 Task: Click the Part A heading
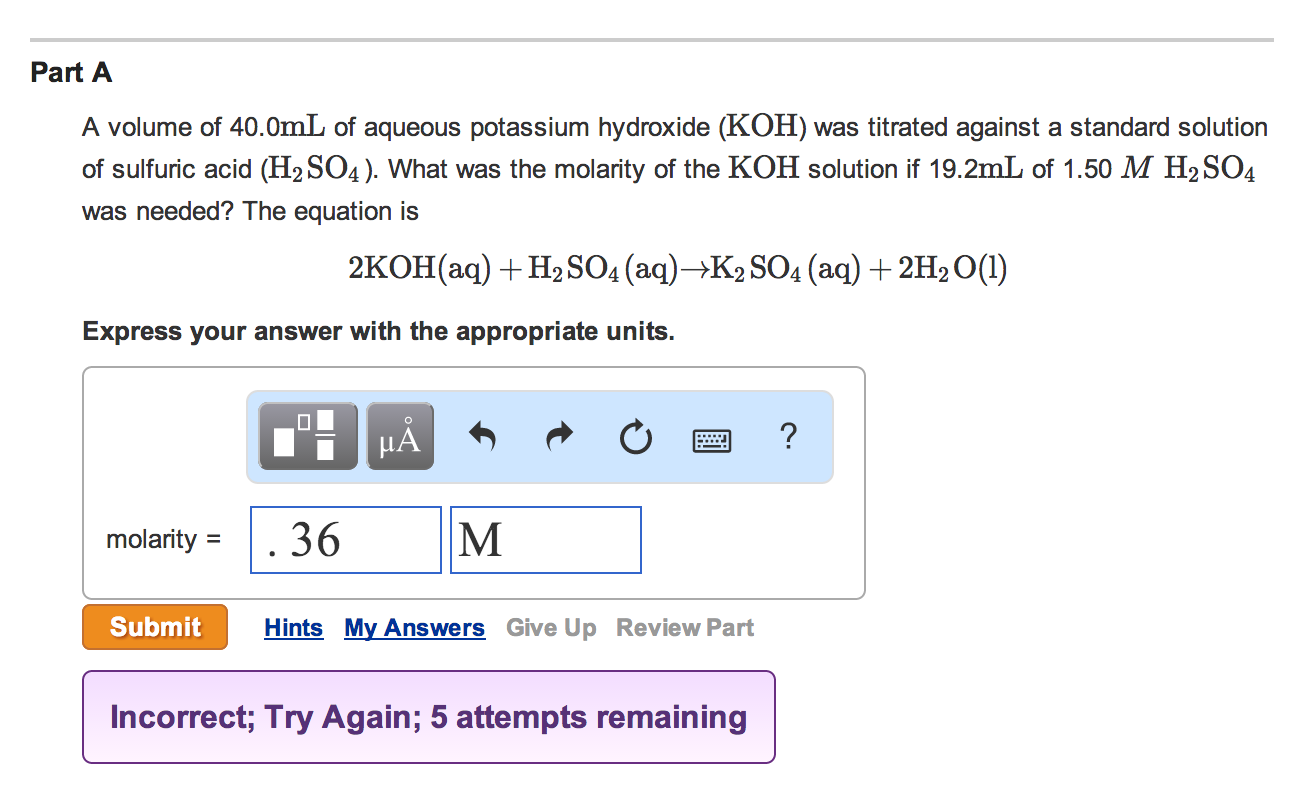point(71,73)
